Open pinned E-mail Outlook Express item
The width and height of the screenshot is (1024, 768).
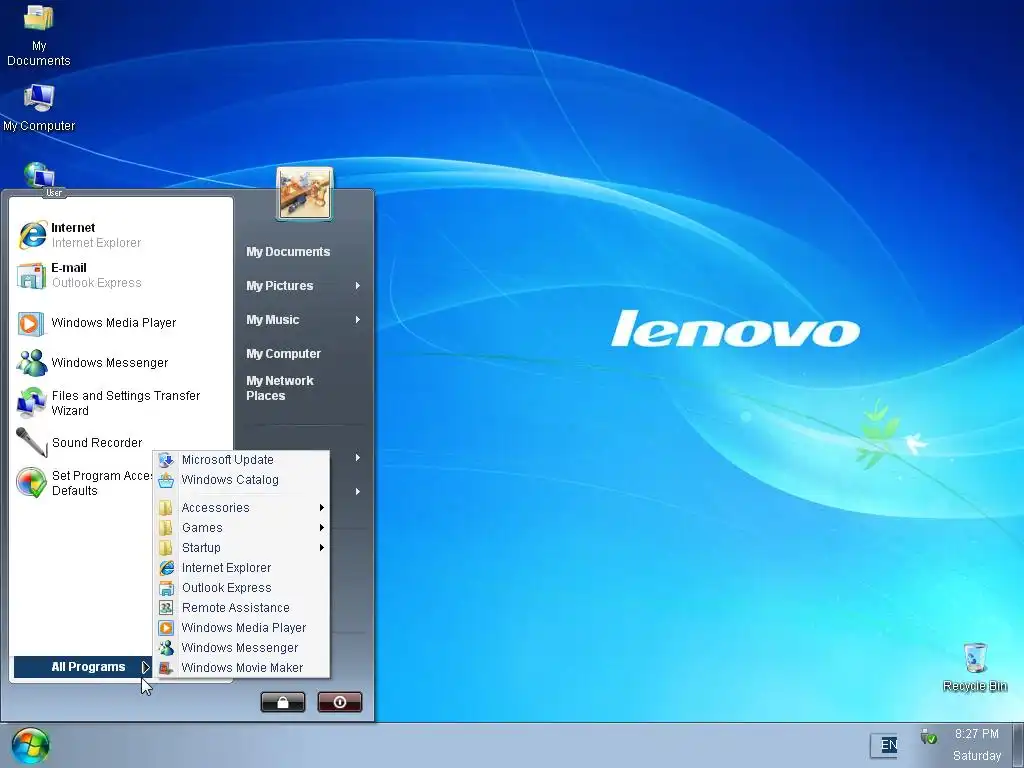click(121, 275)
